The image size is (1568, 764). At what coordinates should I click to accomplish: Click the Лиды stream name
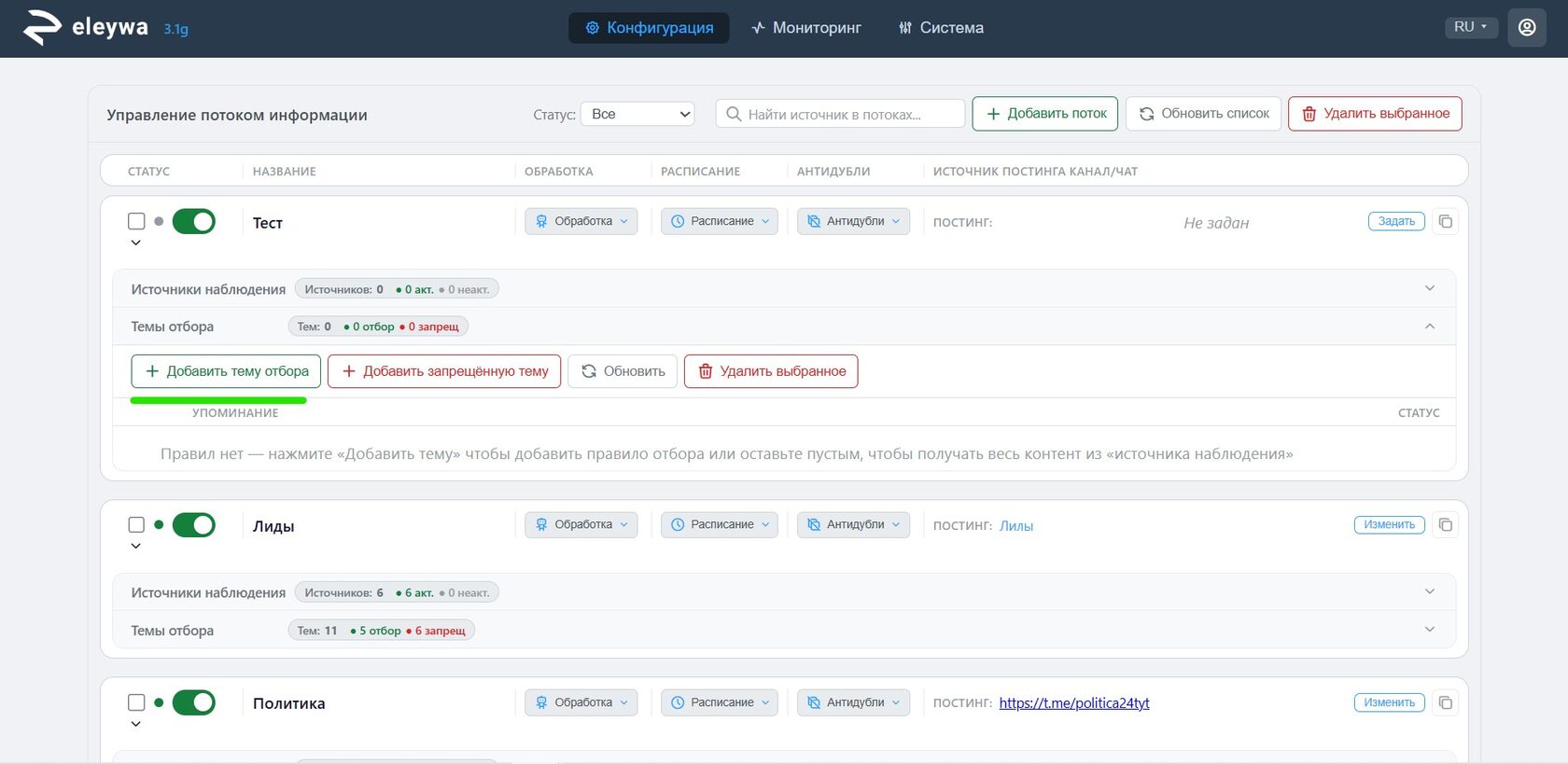coord(273,526)
